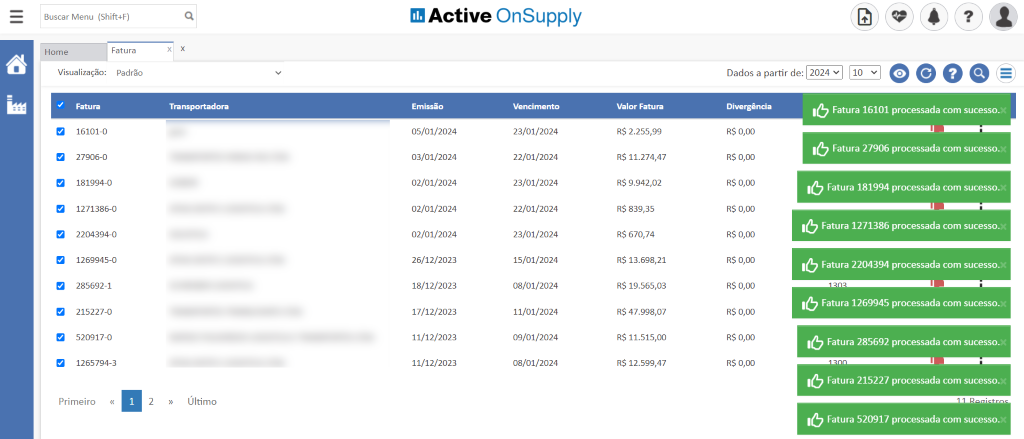
Task: Click the search magnifier in Buscar Menu
Action: [x=189, y=16]
